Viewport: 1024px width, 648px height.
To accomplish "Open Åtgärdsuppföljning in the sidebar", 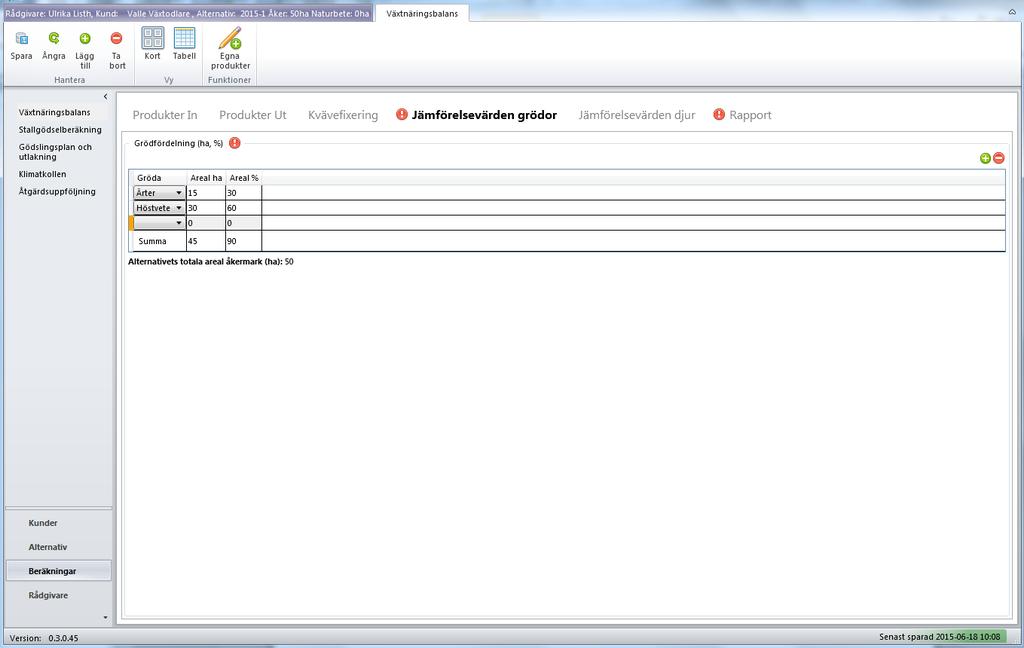I will pyautogui.click(x=57, y=191).
